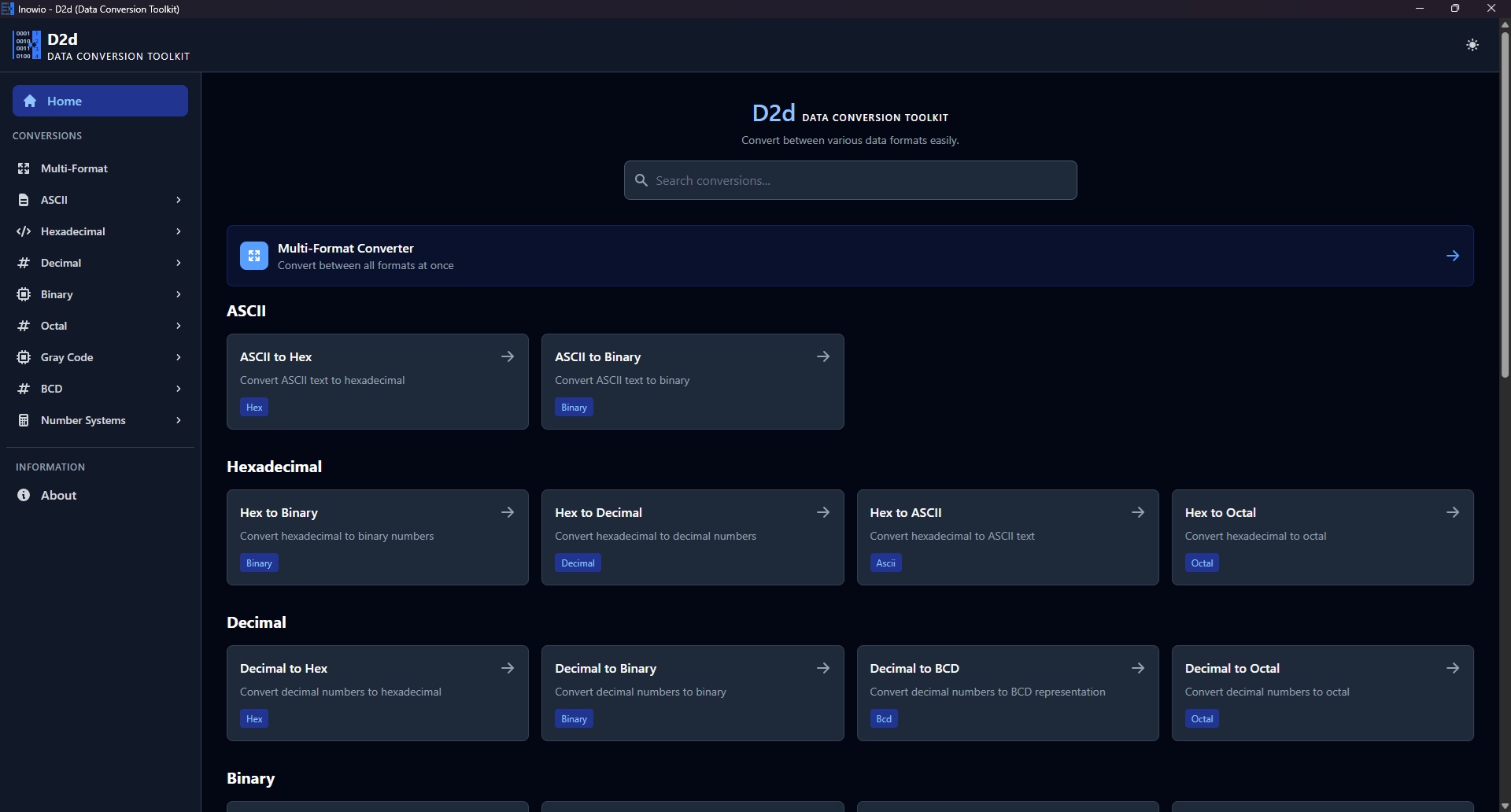This screenshot has height=812, width=1511.
Task: Click the arrow on Decimal to BCD card
Action: click(x=1138, y=668)
